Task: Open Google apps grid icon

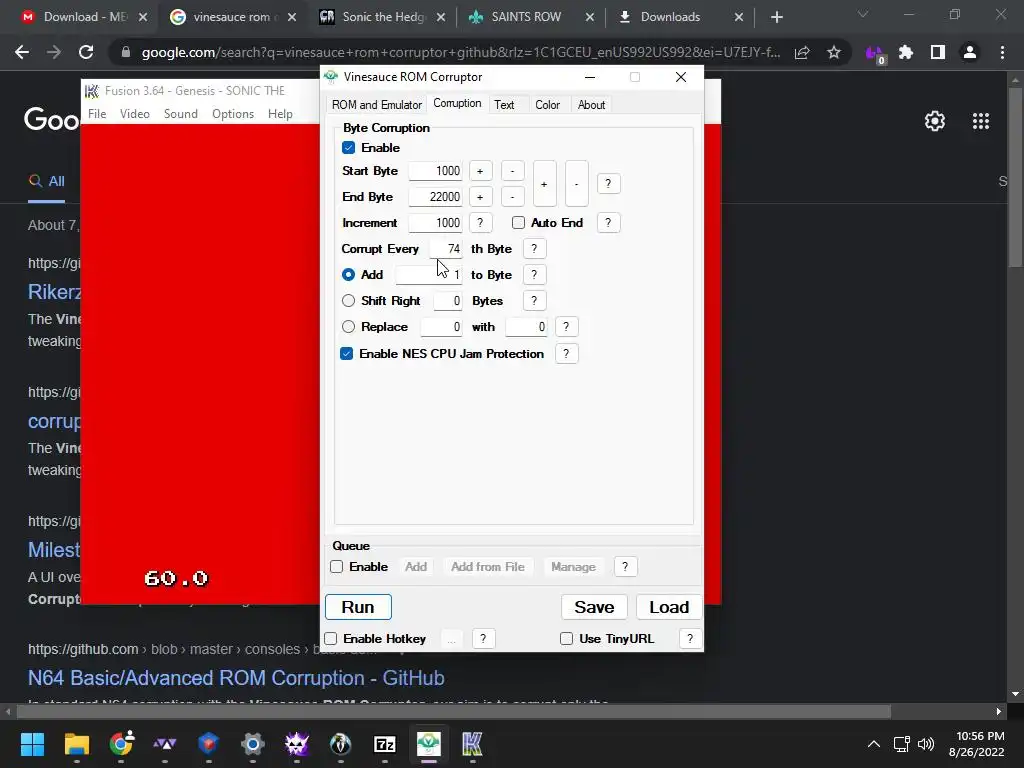Action: click(x=981, y=121)
